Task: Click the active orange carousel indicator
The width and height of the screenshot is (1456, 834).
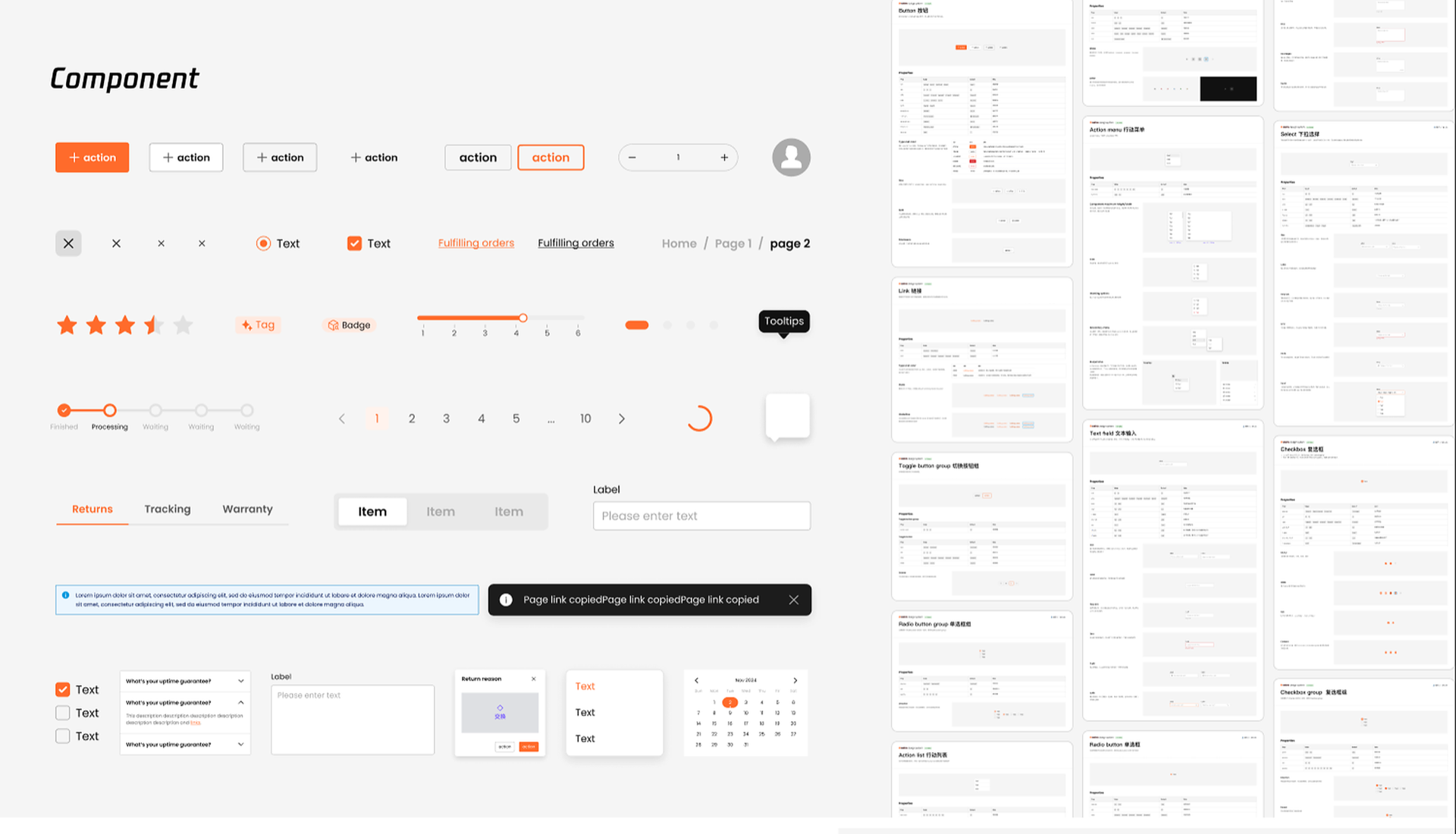Action: [x=637, y=325]
